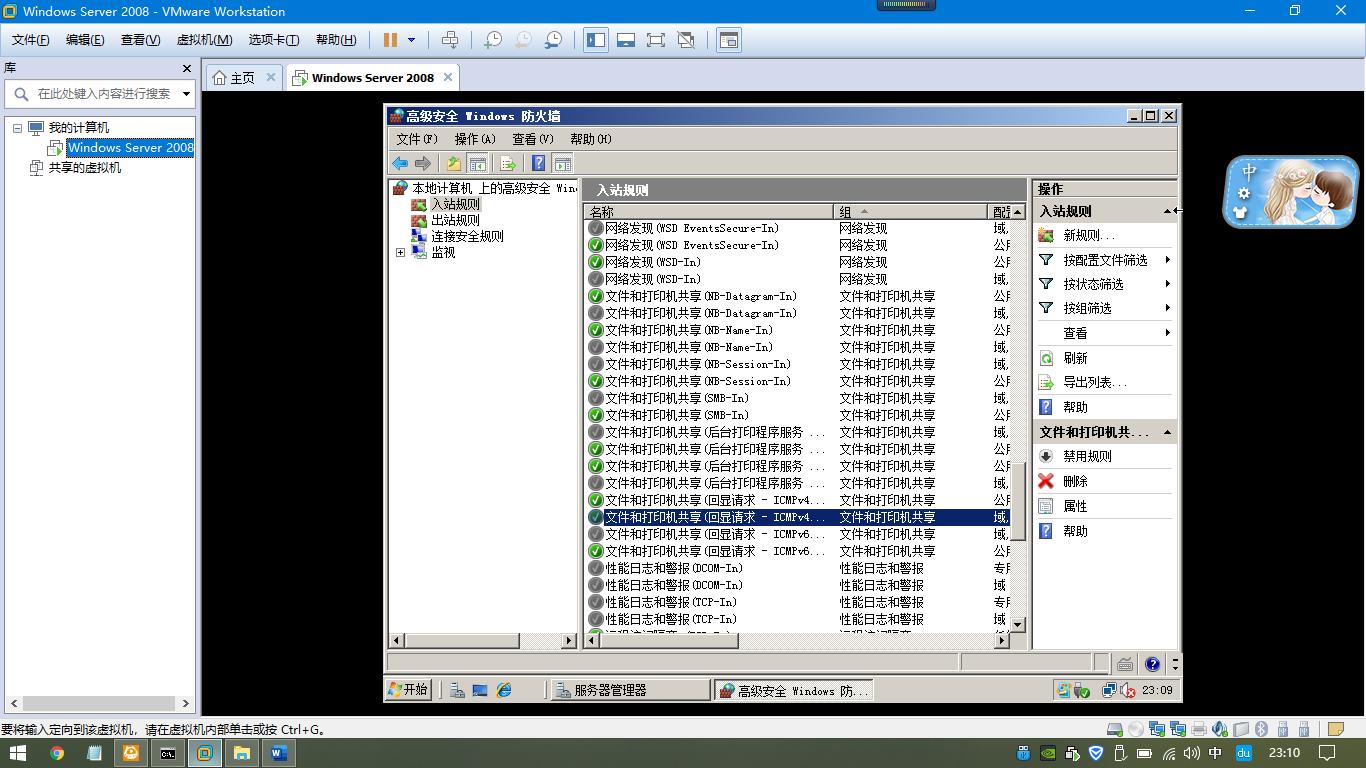Click VMware take snapshot toolbar icon
Screen dimensions: 1366x768
click(x=493, y=40)
